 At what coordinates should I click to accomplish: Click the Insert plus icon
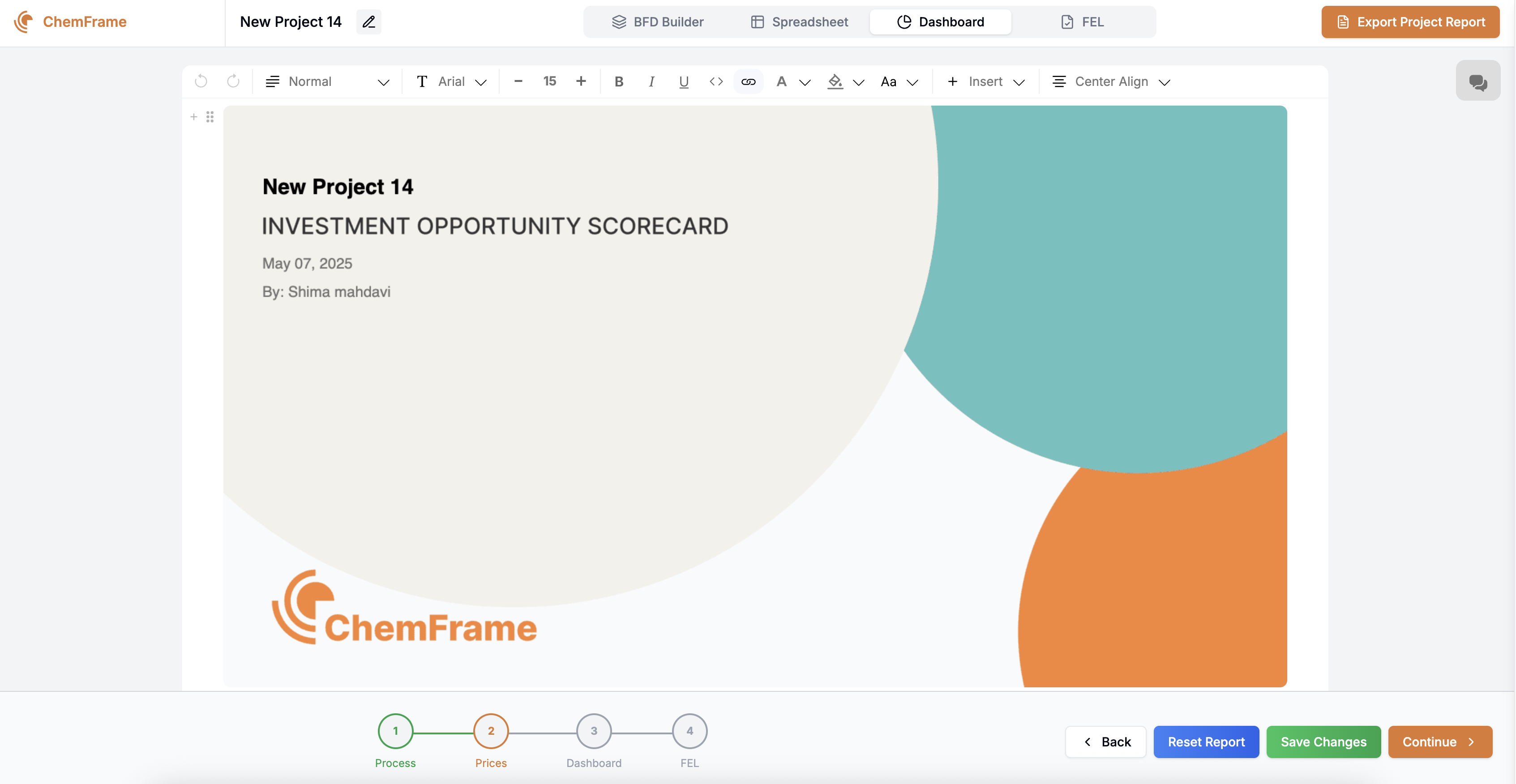pyautogui.click(x=952, y=81)
